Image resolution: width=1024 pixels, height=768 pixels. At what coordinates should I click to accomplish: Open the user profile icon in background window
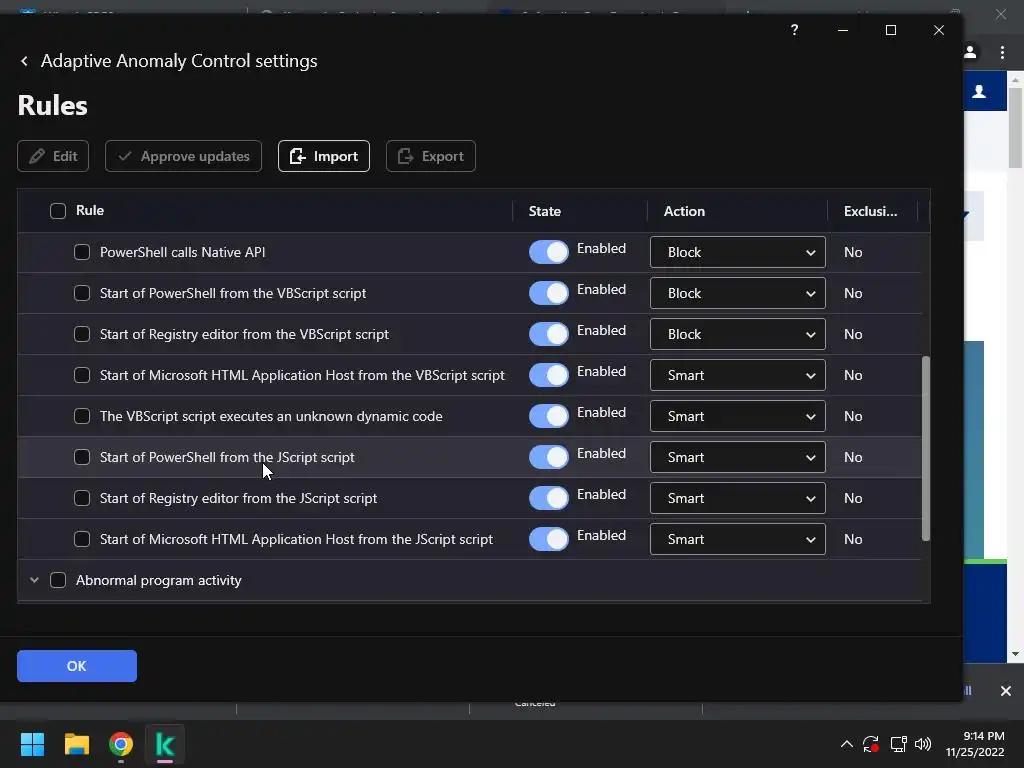(x=970, y=52)
